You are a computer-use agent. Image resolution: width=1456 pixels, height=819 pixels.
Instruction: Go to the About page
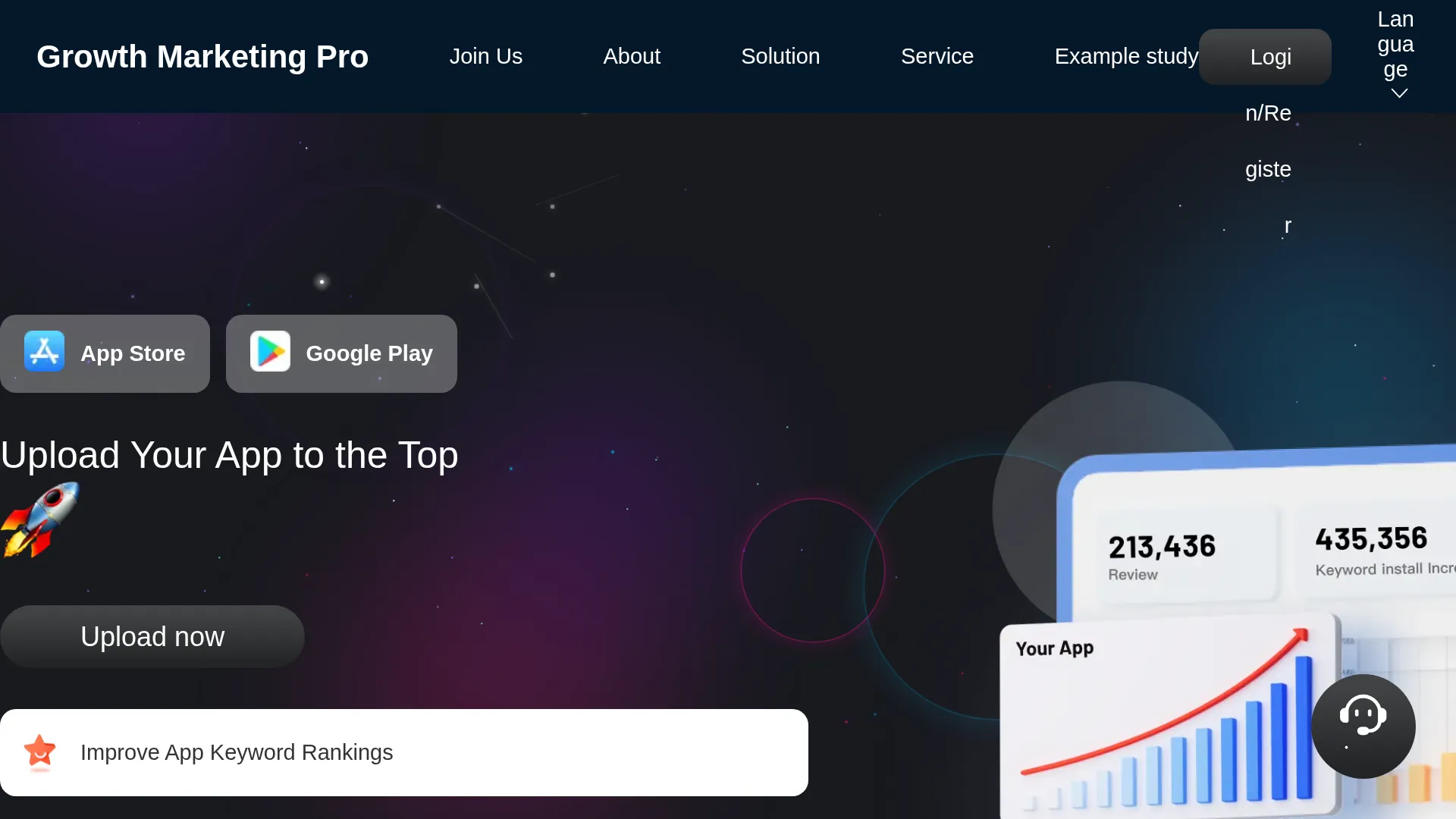point(632,56)
